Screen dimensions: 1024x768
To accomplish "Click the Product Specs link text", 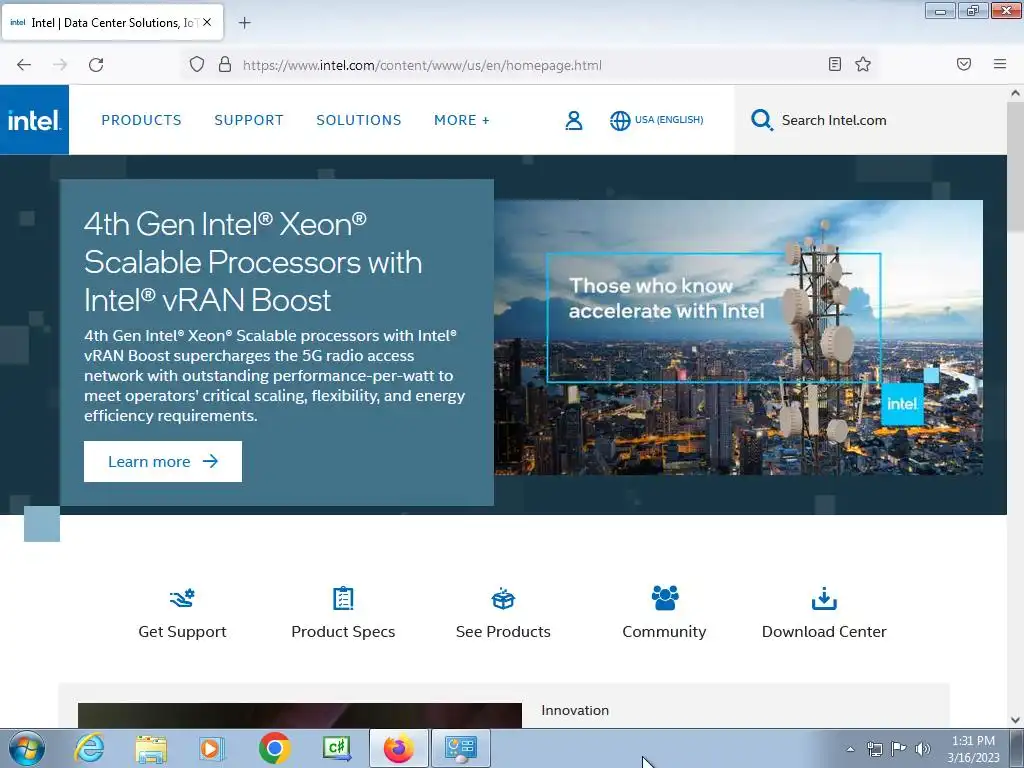I will pyautogui.click(x=343, y=632).
